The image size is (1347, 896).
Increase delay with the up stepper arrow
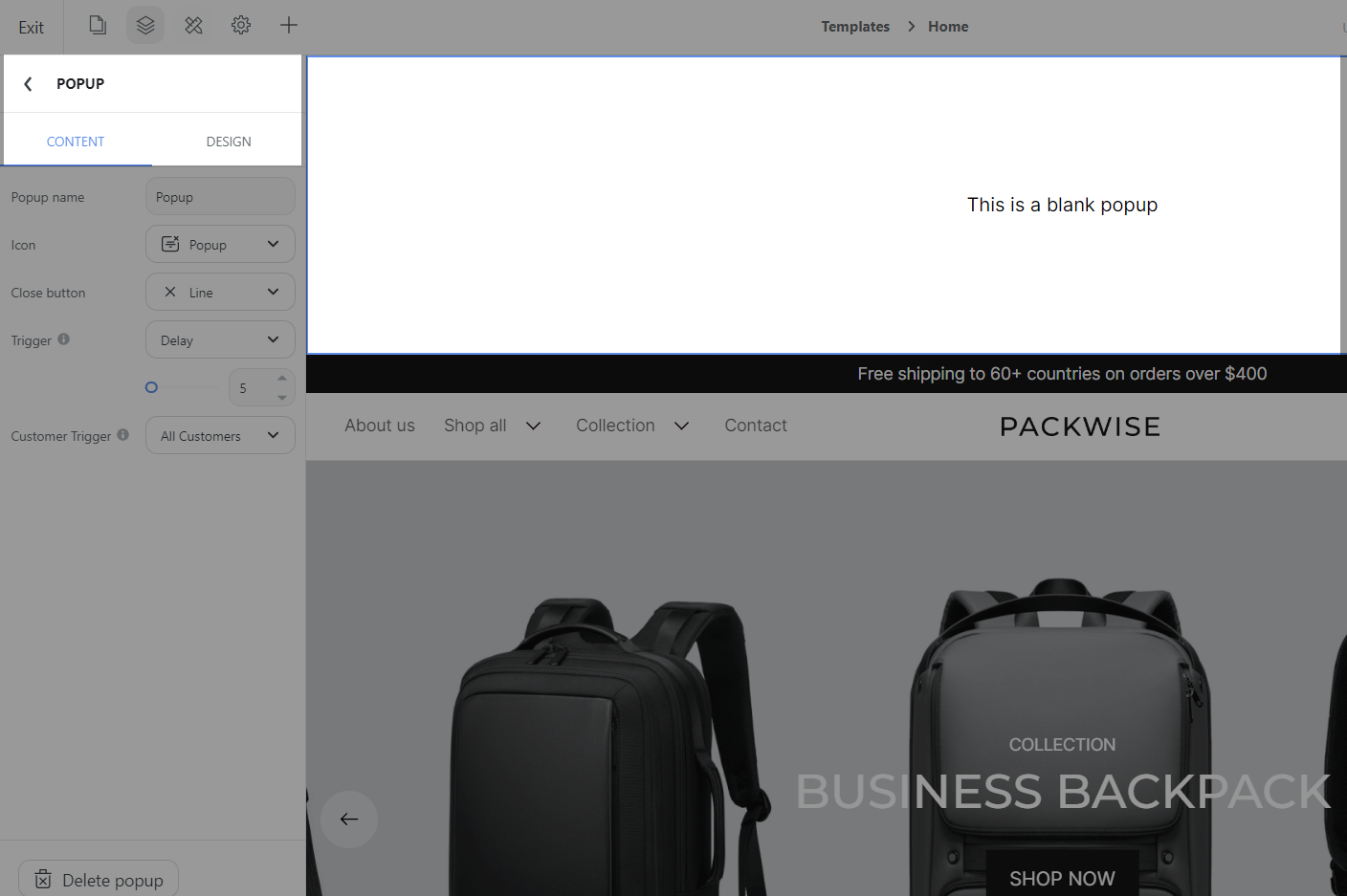[x=282, y=379]
